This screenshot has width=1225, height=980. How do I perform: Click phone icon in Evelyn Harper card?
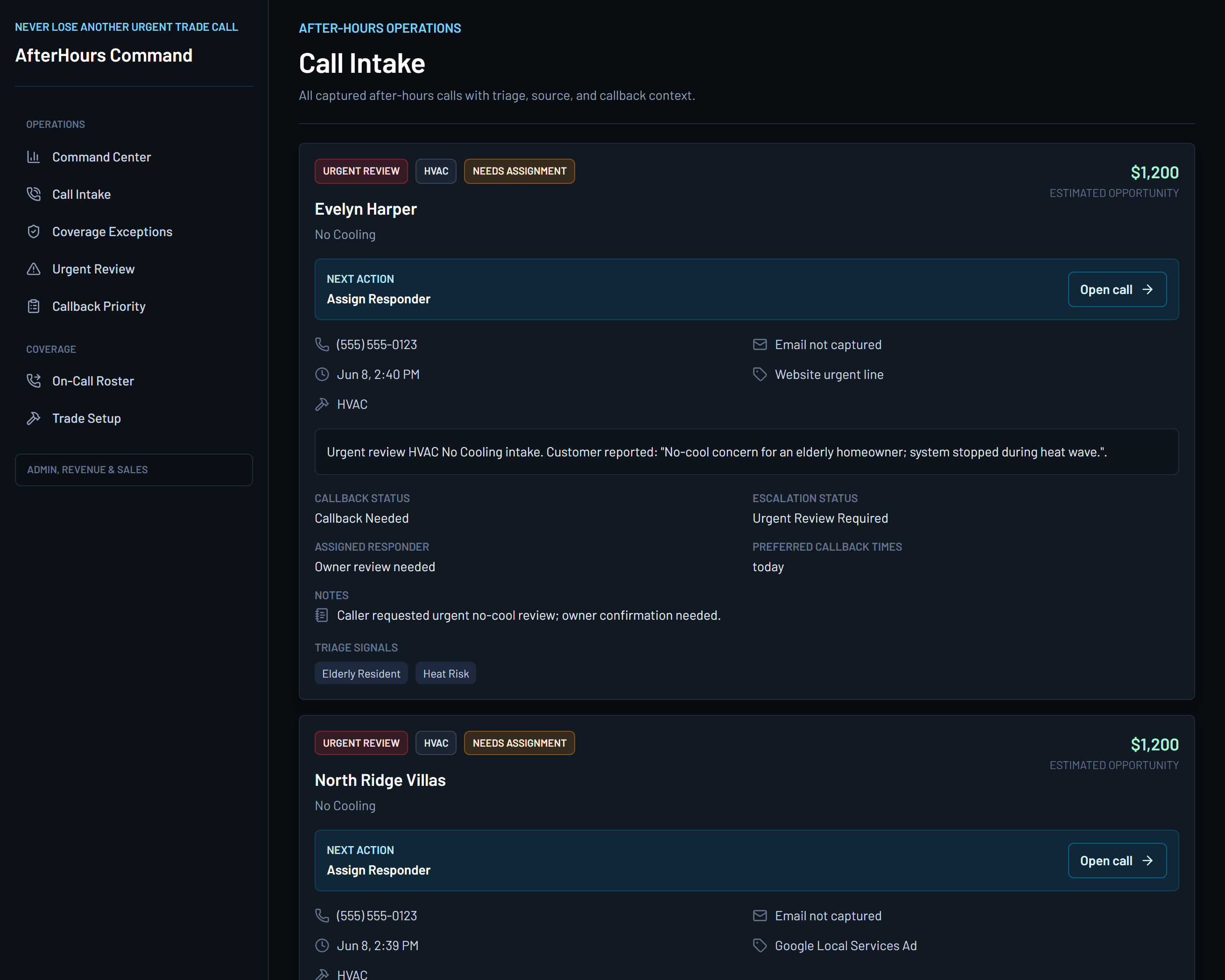(x=322, y=344)
